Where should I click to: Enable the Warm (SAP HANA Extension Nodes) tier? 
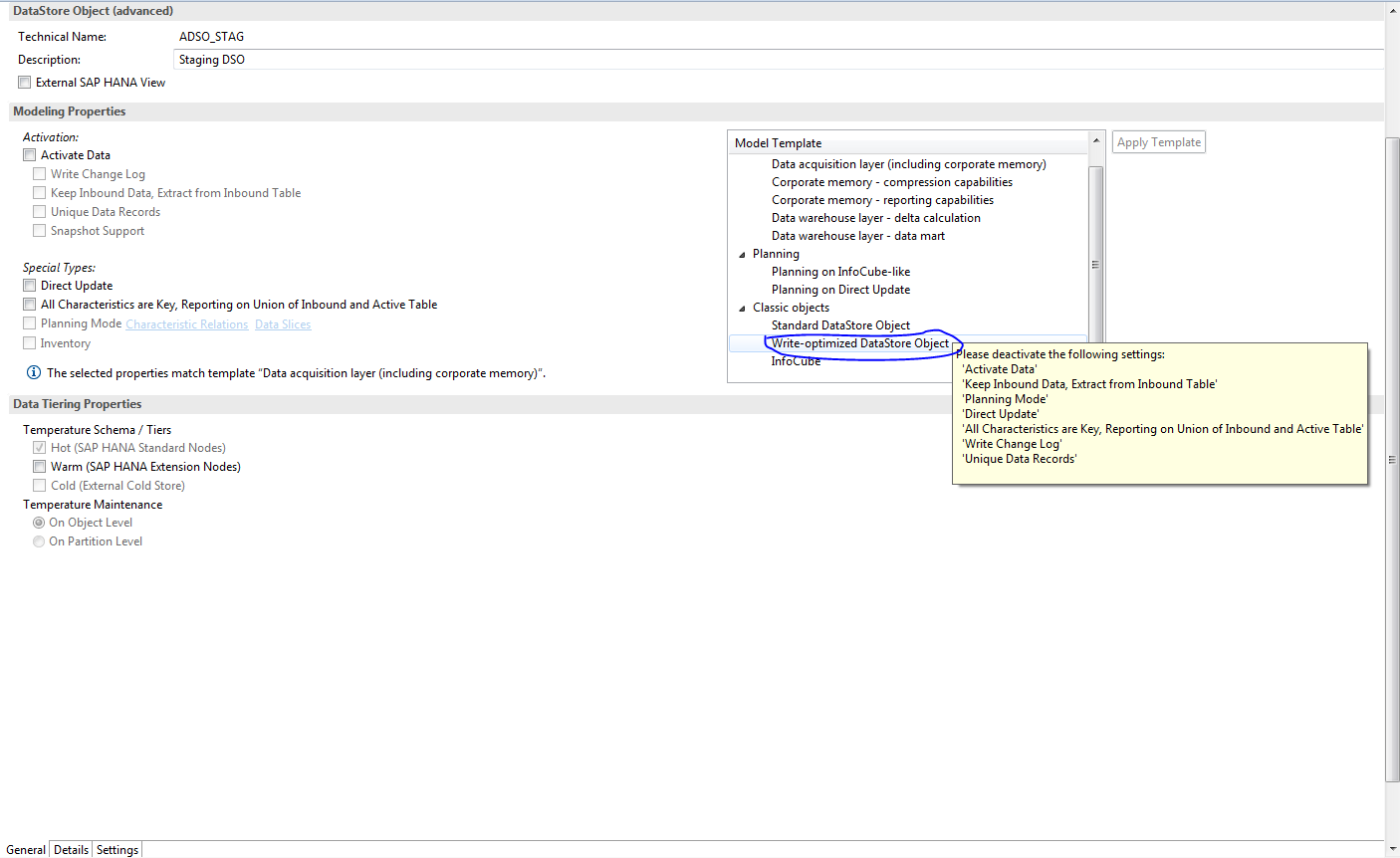tap(39, 466)
